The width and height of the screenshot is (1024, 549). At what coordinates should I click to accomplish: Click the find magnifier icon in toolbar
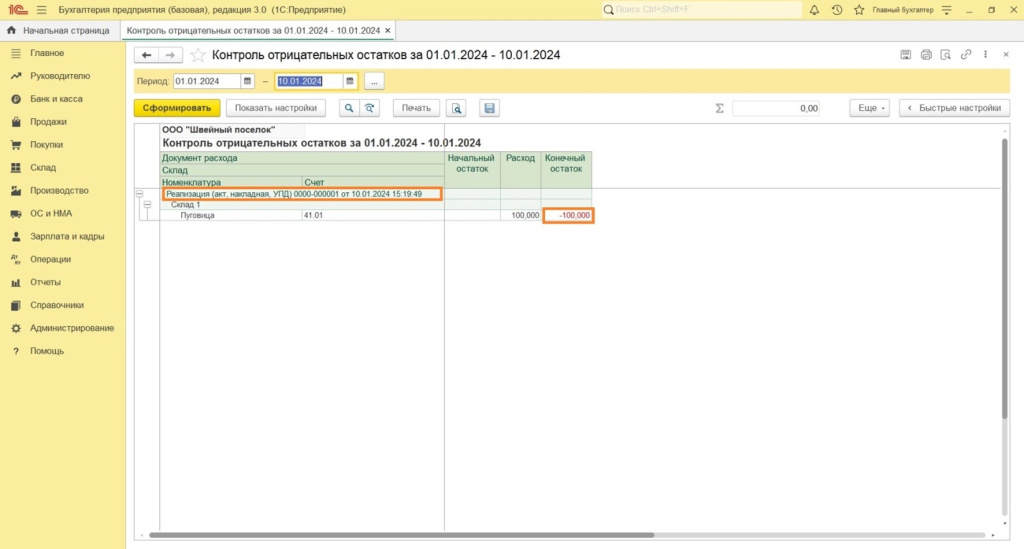pyautogui.click(x=349, y=108)
